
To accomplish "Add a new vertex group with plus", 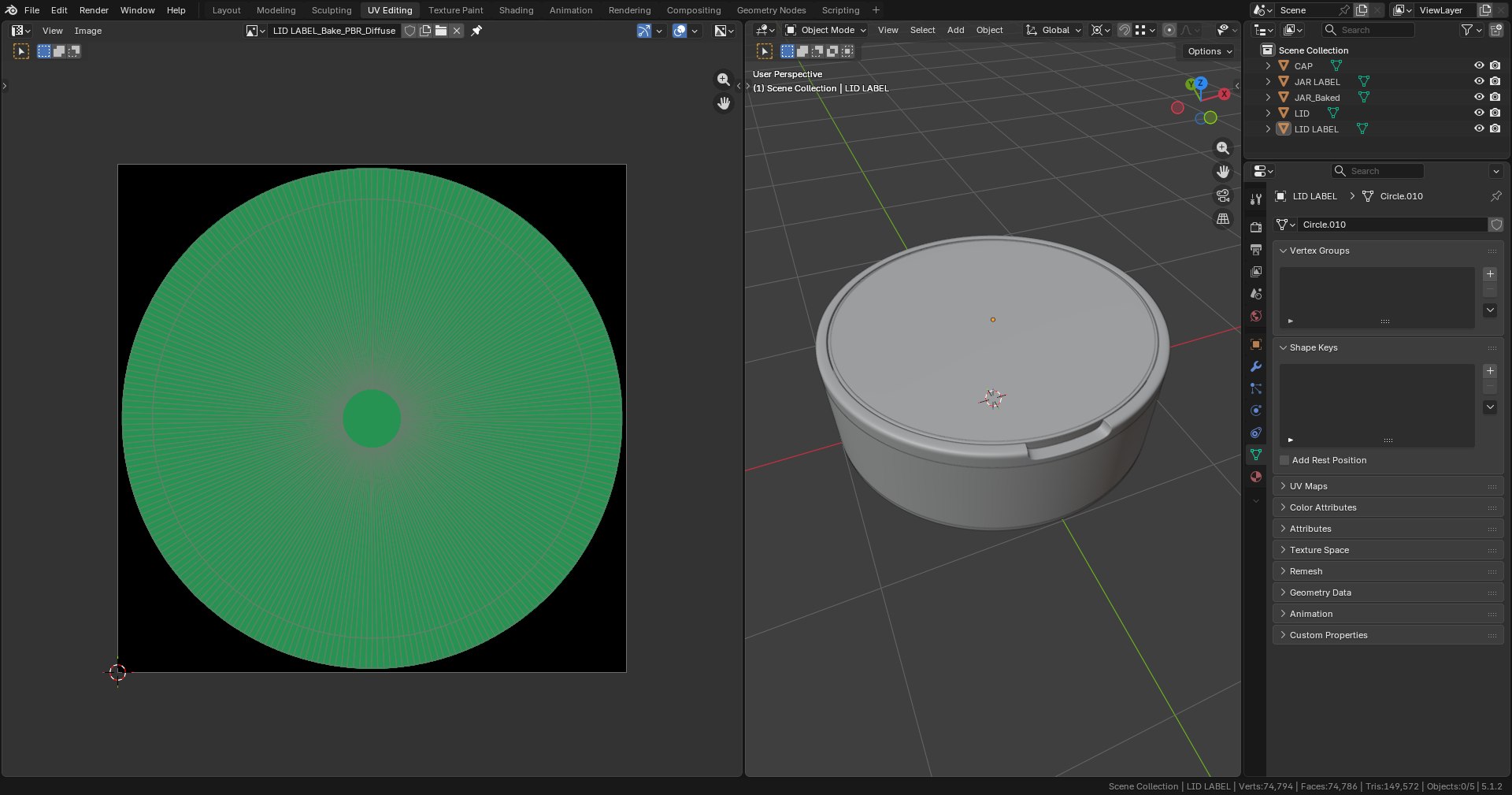I will click(1490, 274).
